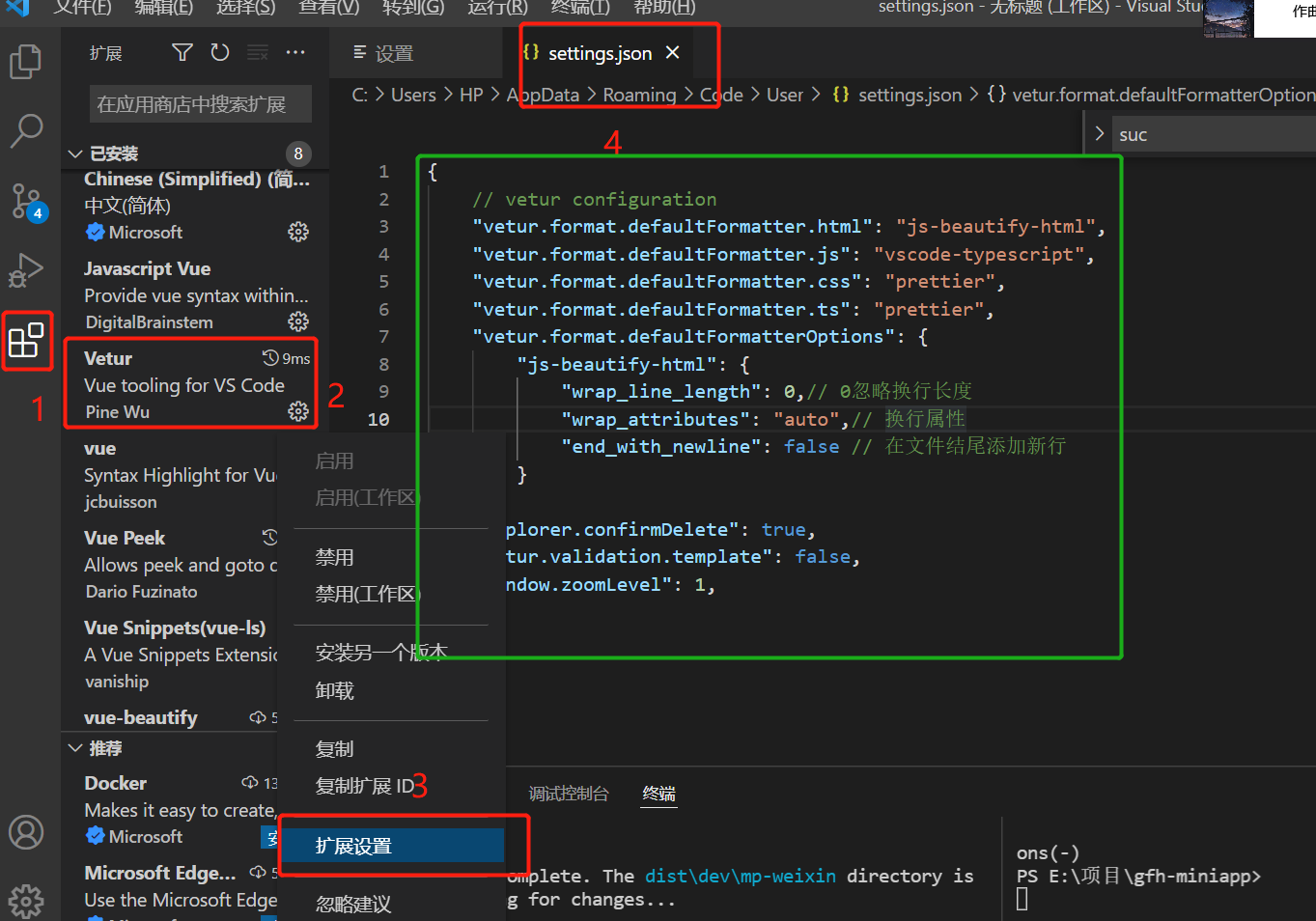Click the installed count badge 8
Viewport: 1316px width, 921px height.
(298, 153)
